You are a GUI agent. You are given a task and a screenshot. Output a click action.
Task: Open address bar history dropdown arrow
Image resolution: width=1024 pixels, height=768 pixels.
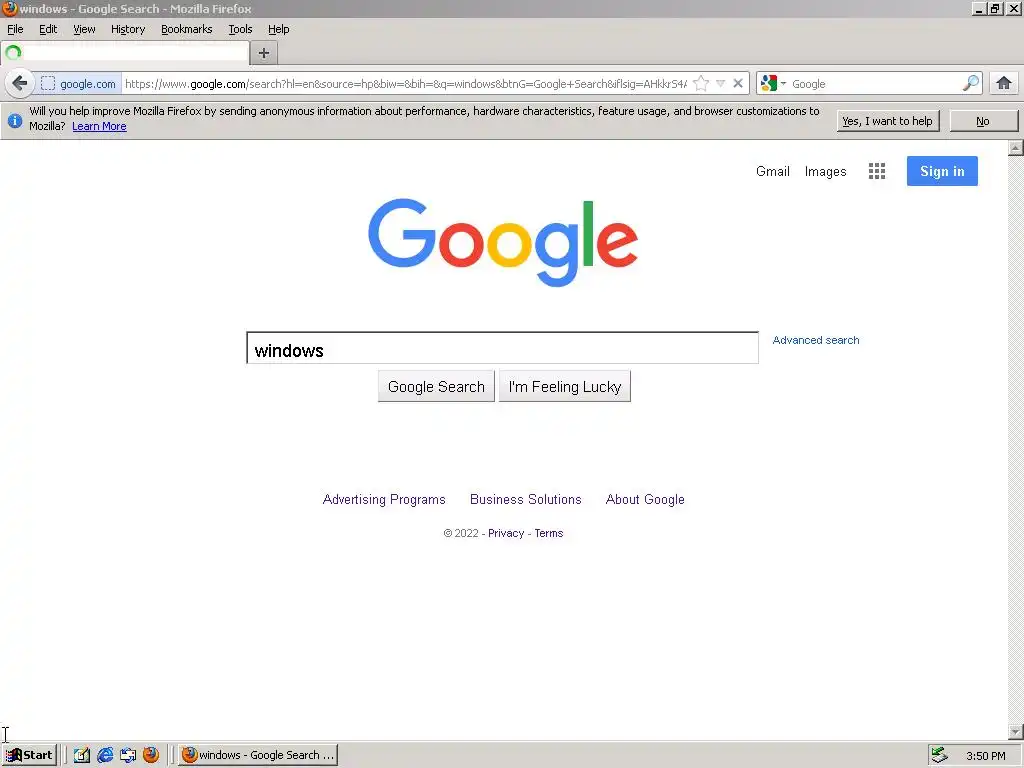click(720, 84)
